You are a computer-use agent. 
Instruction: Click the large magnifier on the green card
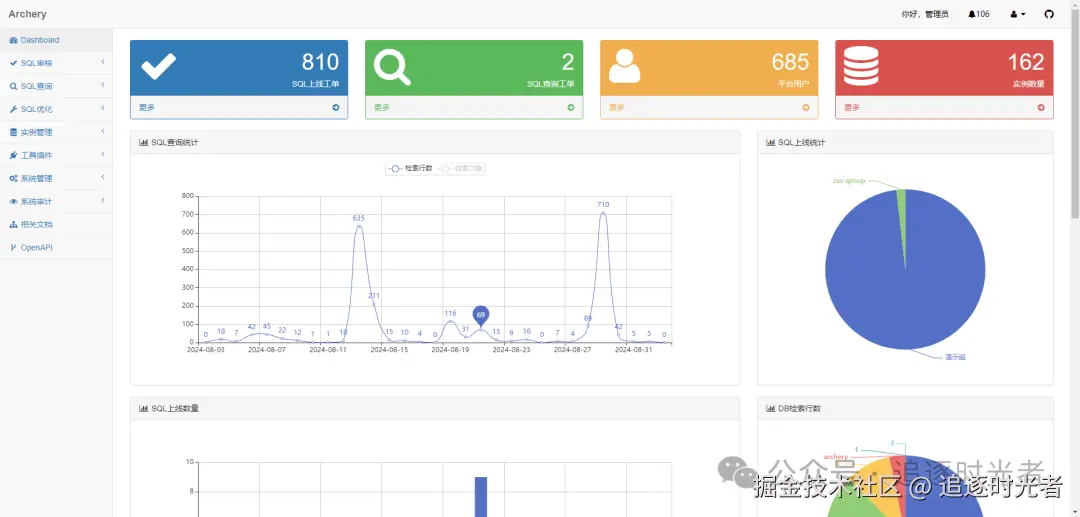point(392,67)
